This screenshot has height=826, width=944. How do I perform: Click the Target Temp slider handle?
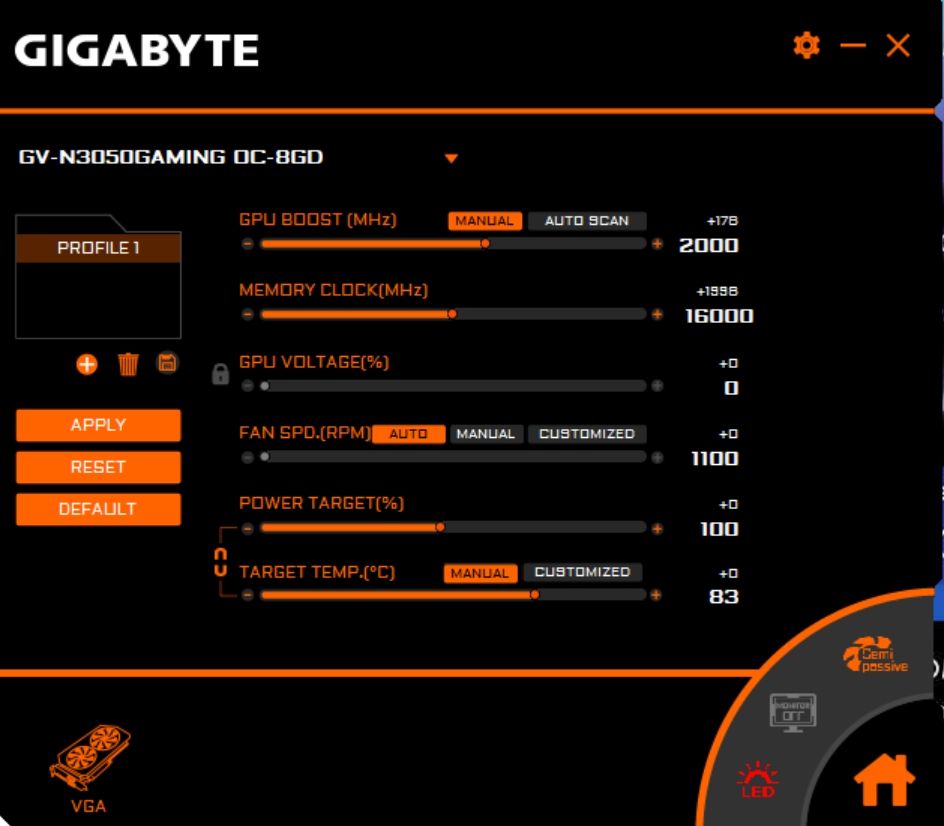click(x=535, y=595)
